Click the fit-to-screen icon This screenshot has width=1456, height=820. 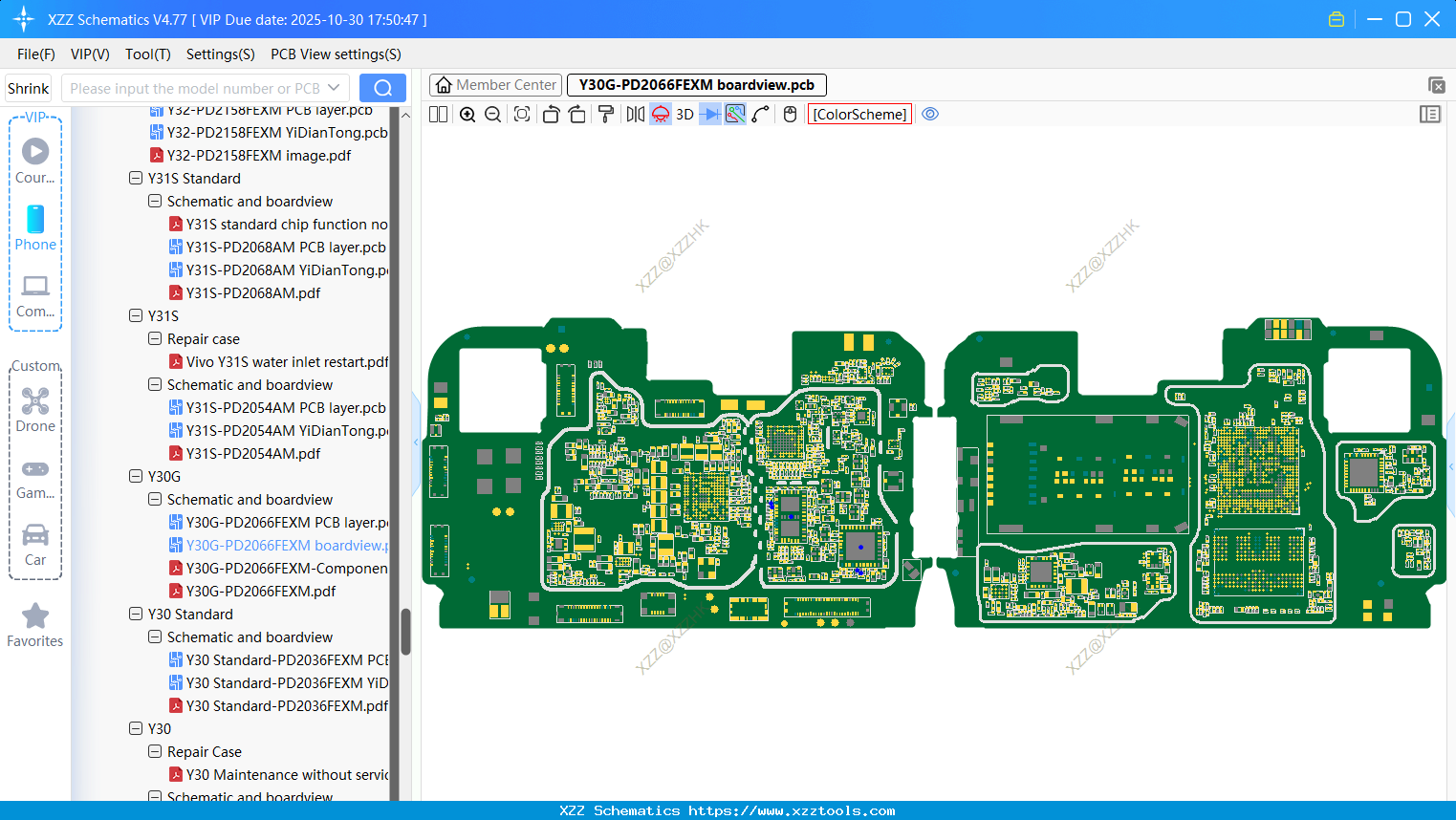coord(522,115)
